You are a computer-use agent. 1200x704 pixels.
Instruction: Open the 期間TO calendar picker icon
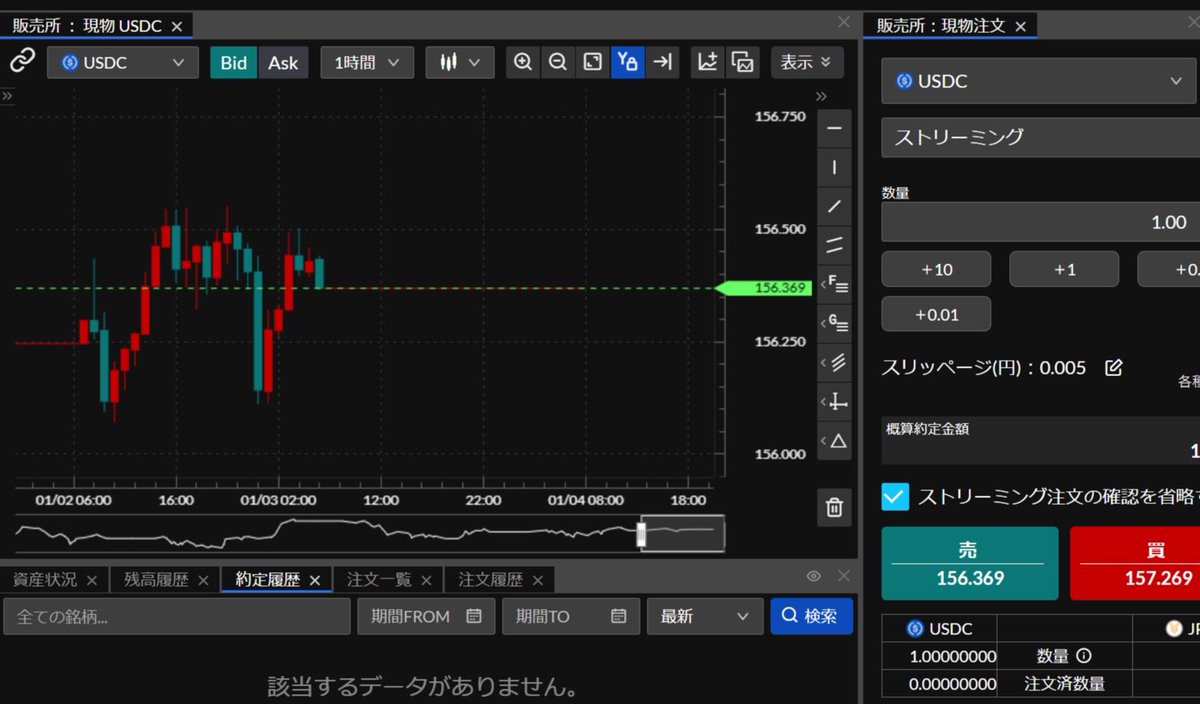pos(618,616)
